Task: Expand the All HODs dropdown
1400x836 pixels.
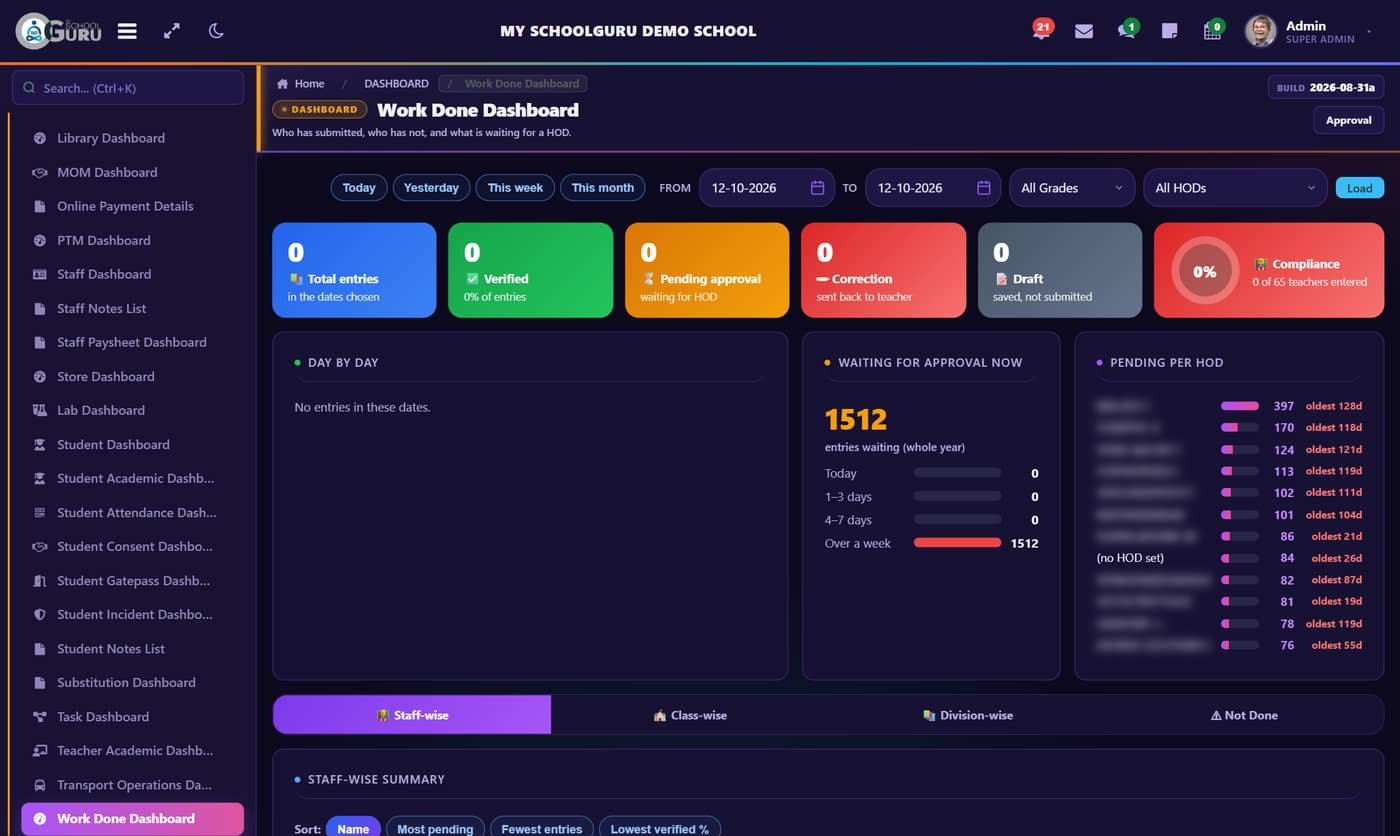Action: (x=1235, y=188)
